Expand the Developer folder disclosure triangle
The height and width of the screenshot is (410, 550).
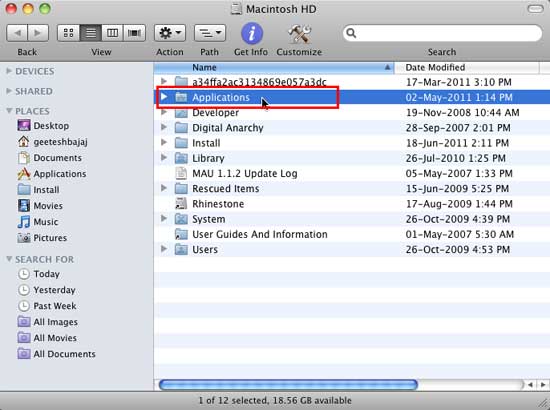[164, 112]
